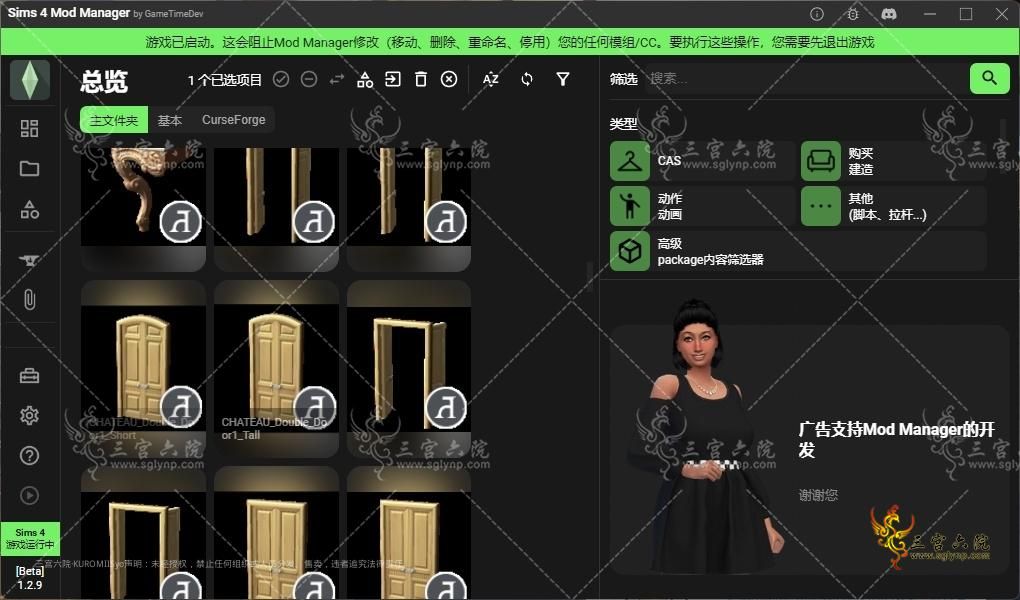Open the paperclip attachments icon in sidebar
This screenshot has height=600, width=1020.
click(x=29, y=299)
